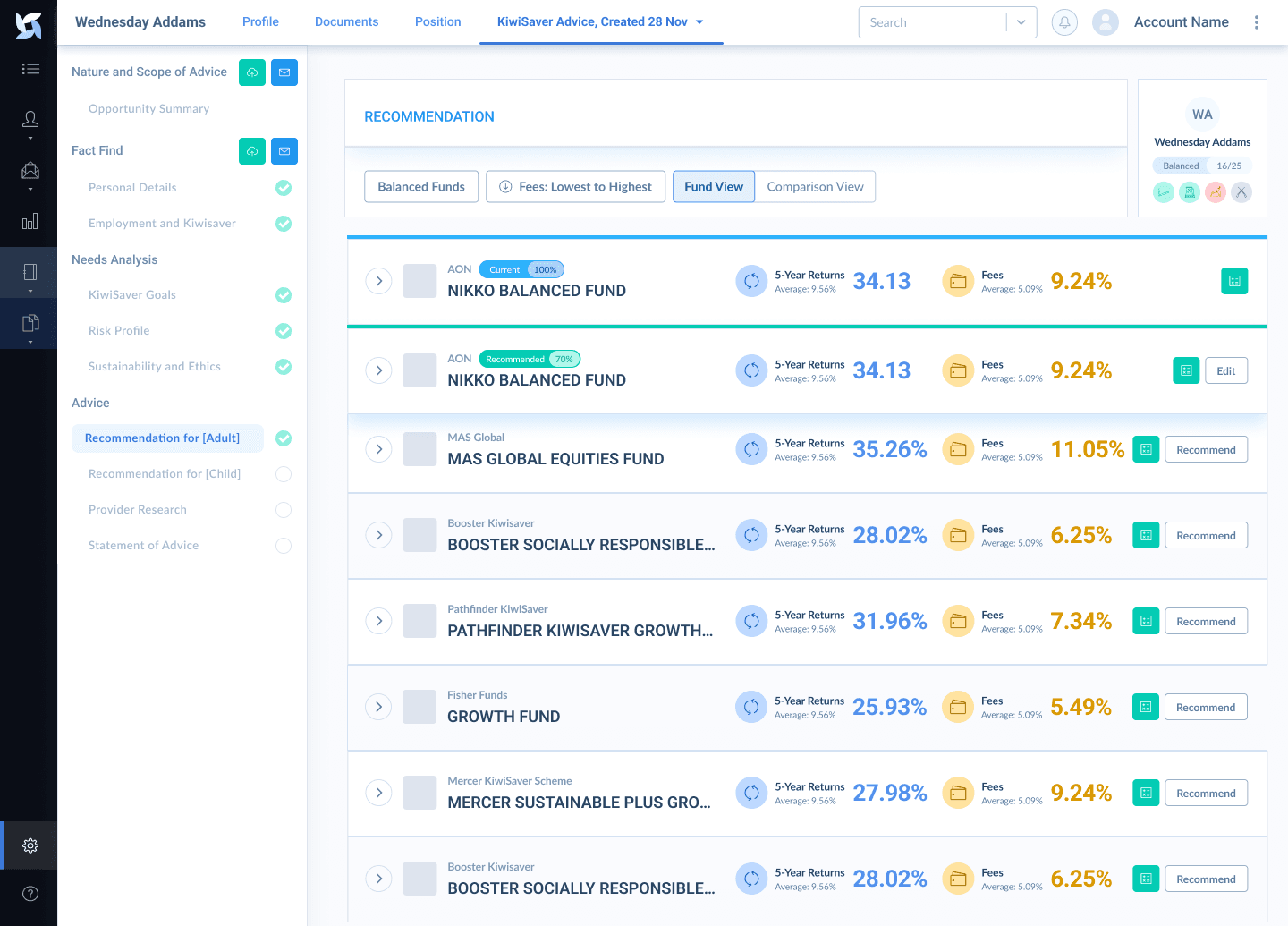Viewport: 1288px width, 926px height.
Task: Click the Balanced 16/25 risk score bar
Action: click(x=1202, y=166)
